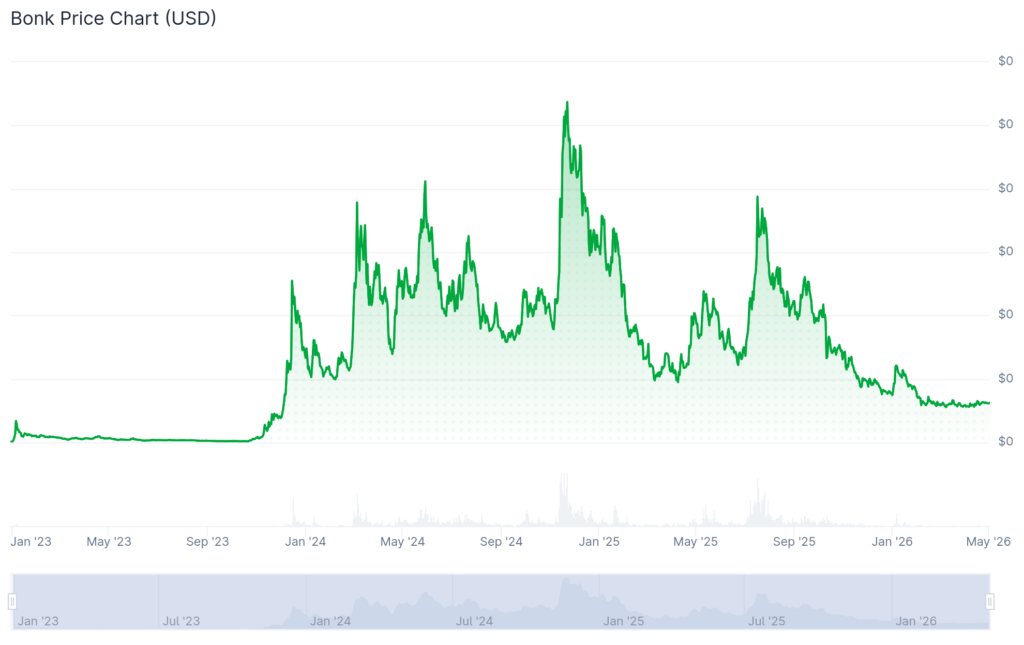Click the Jan '23 axis label
1024x645 pixels.
click(x=31, y=542)
